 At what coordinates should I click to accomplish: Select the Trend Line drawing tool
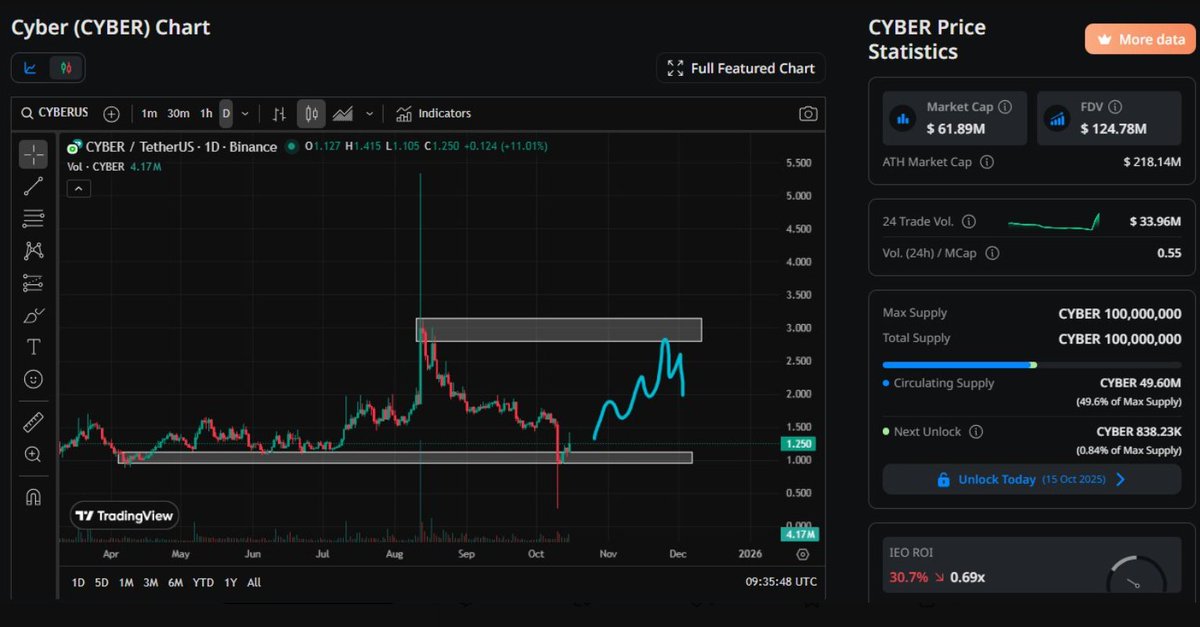pyautogui.click(x=33, y=186)
